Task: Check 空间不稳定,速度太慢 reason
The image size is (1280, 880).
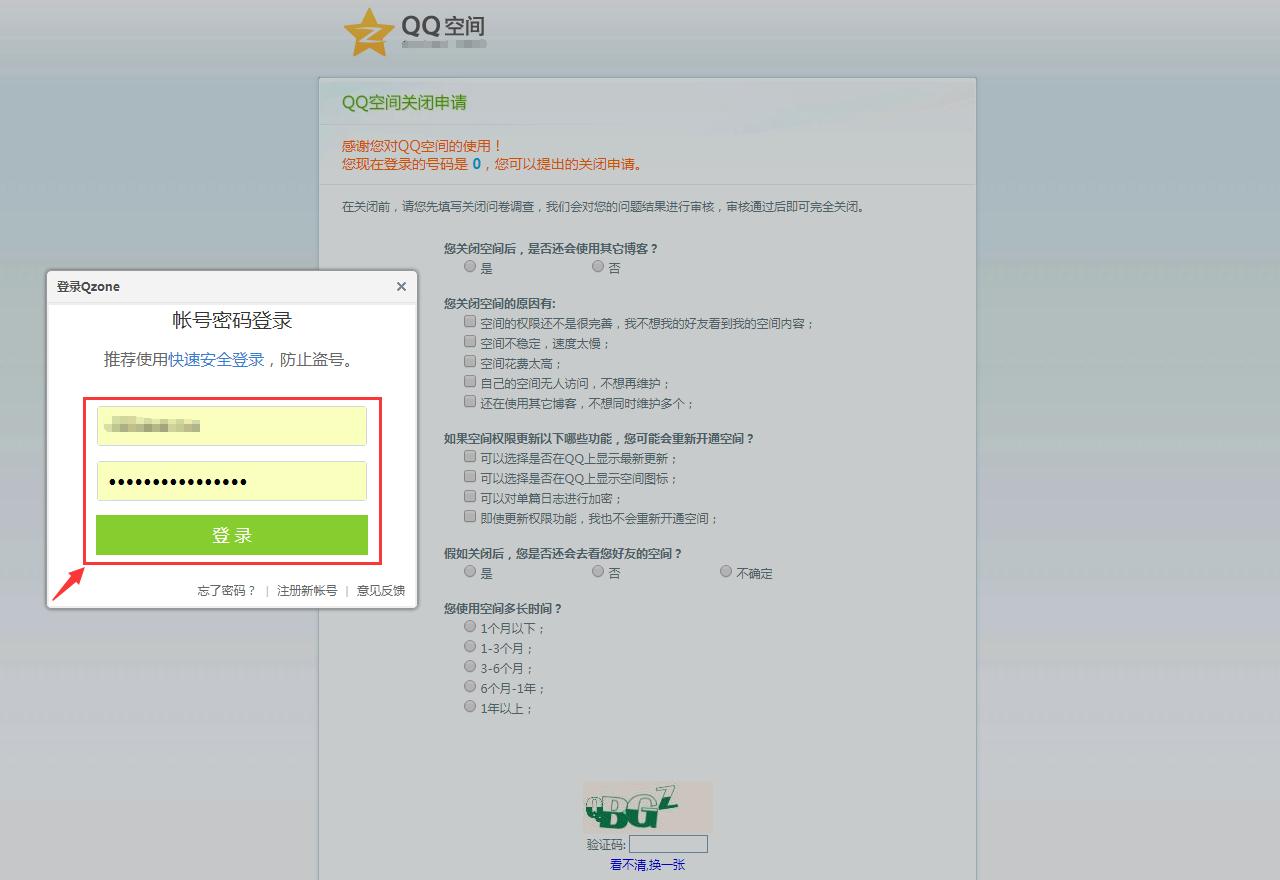Action: click(470, 340)
